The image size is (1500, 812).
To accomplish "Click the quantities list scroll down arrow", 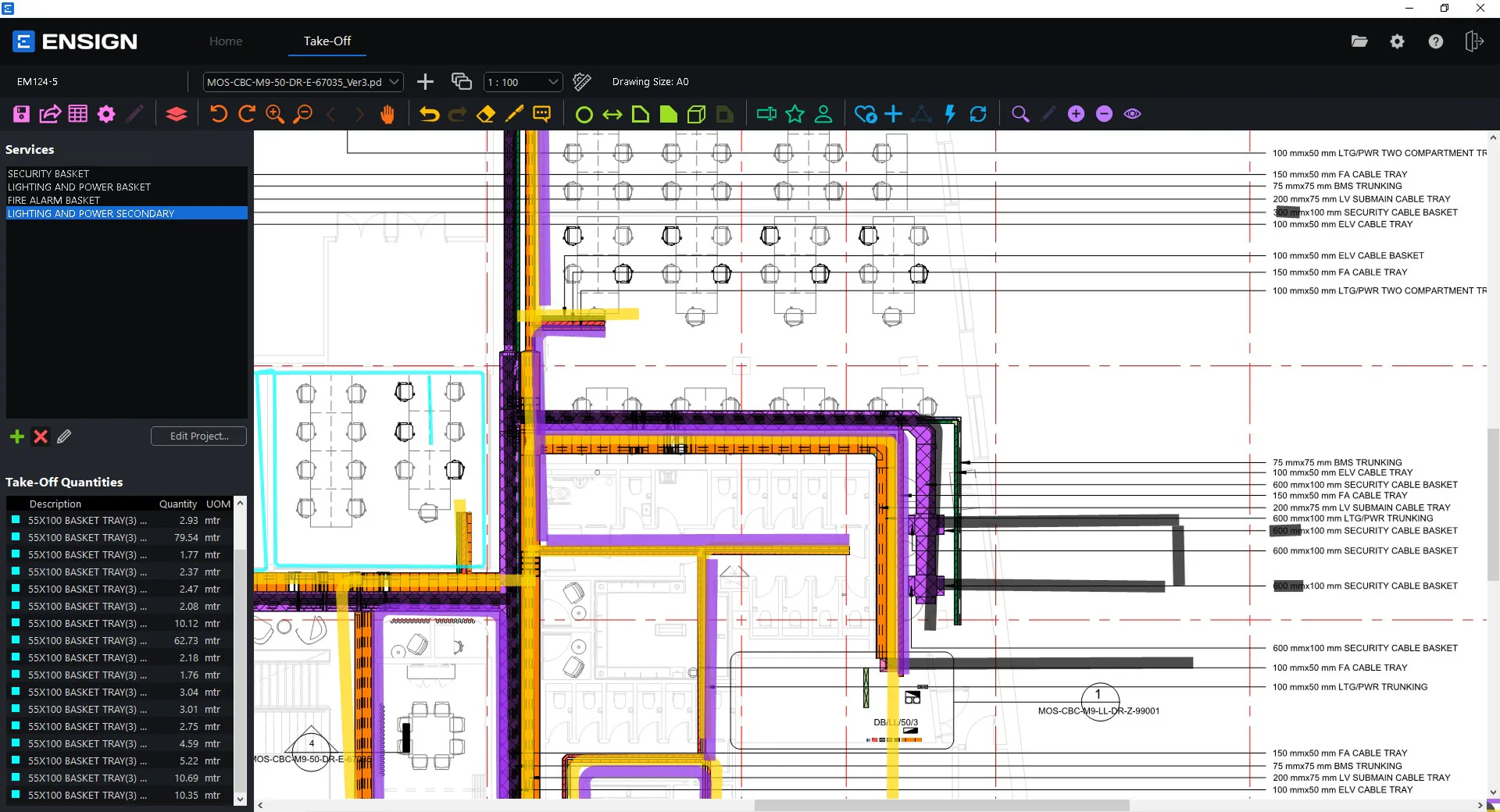I will 240,799.
